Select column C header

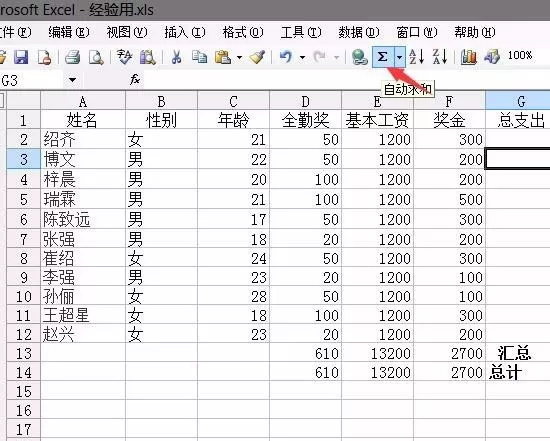coord(233,101)
